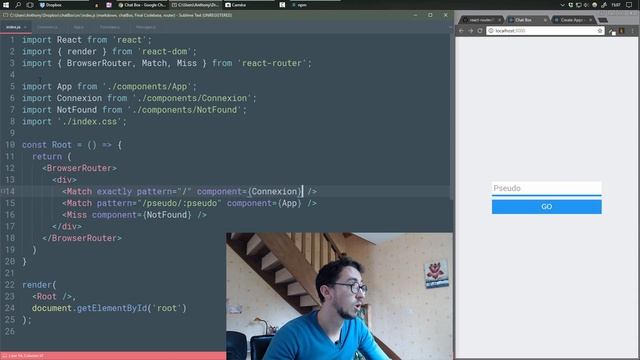This screenshot has height=360, width=640.
Task: Close the Chat Box Chrome tab
Action: (545, 20)
